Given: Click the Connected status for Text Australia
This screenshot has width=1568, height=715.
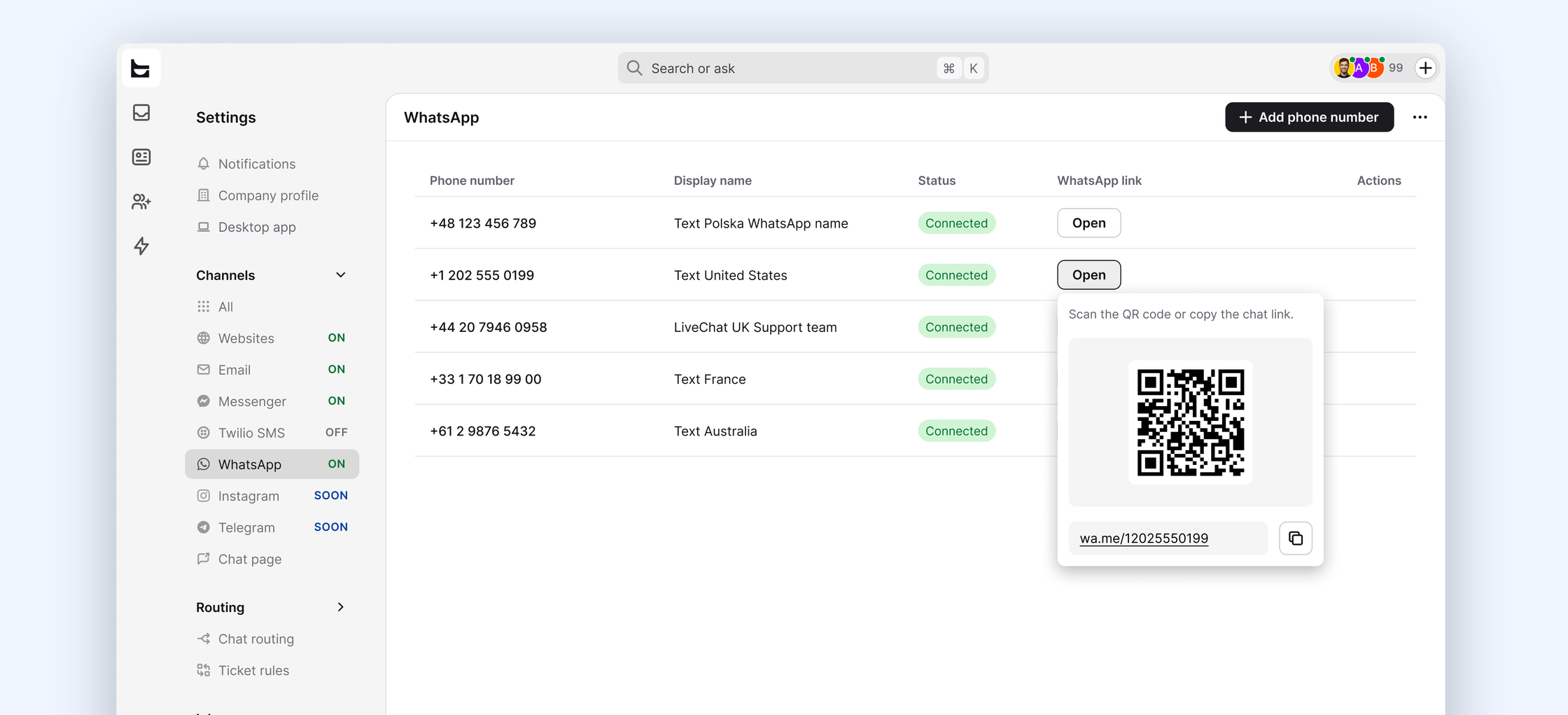Looking at the screenshot, I should [x=956, y=431].
